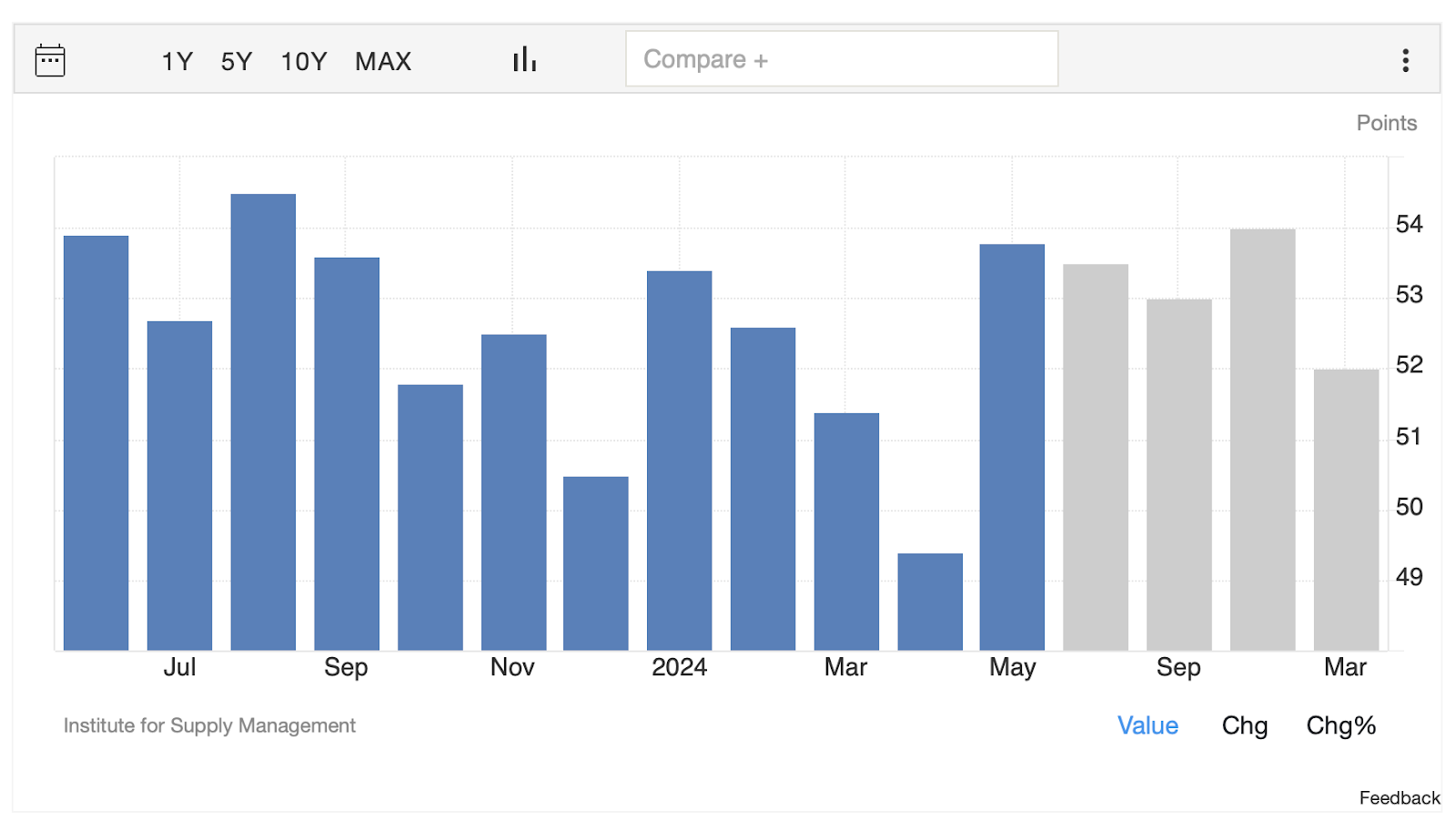Click the blue bar above Sep 2023 label
This screenshot has height=821, width=1456.
347,453
